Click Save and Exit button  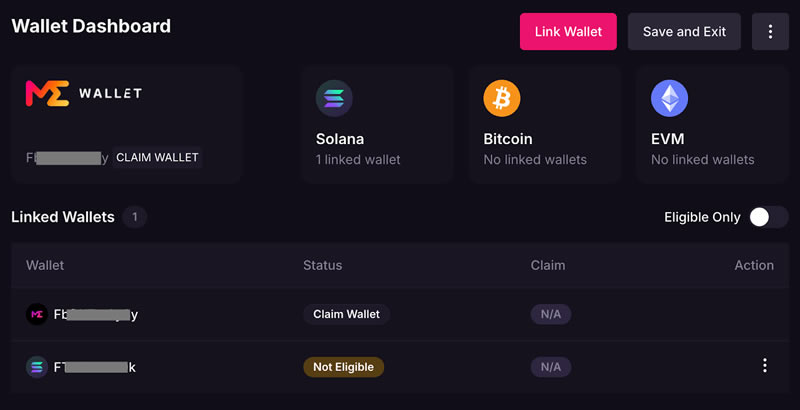[x=684, y=32]
